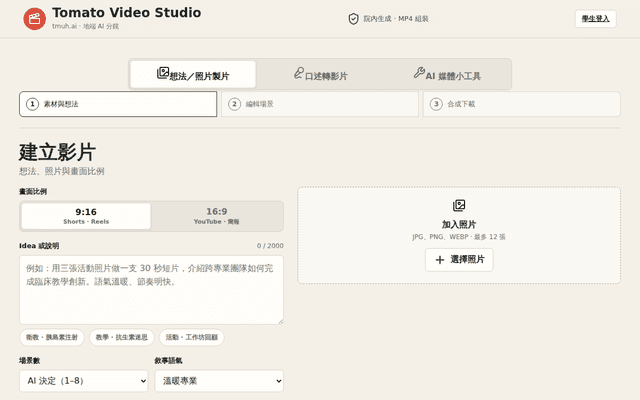The image size is (640, 400).
Task: Click the 衛教・胰島素注射 preset chip
Action: click(52, 337)
